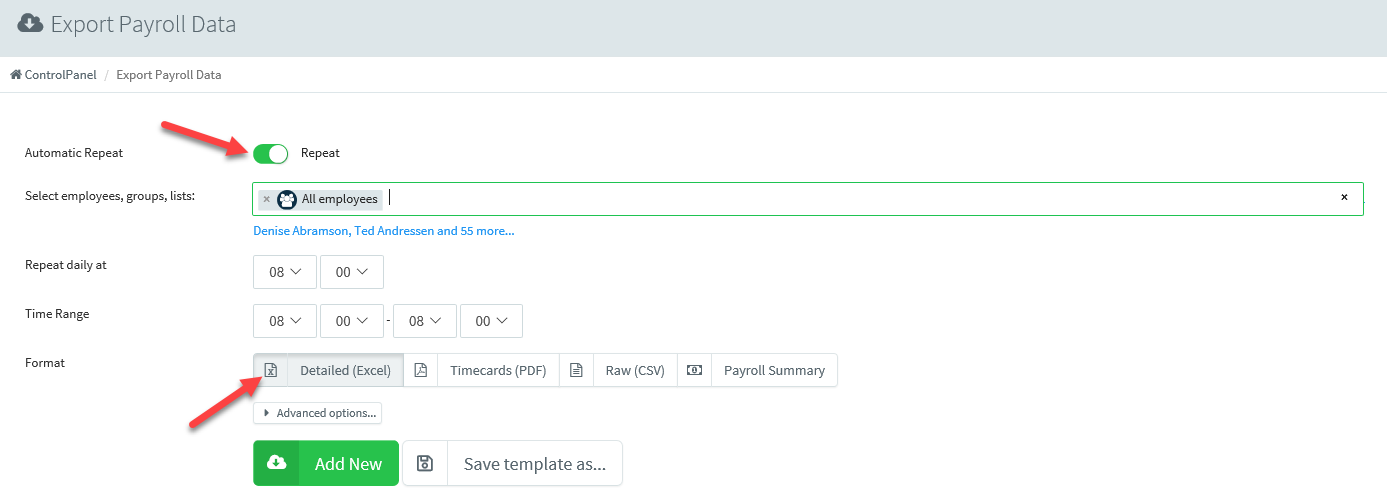This screenshot has width=1387, height=497.
Task: Select the Payroll Summary format
Action: pyautogui.click(x=774, y=370)
